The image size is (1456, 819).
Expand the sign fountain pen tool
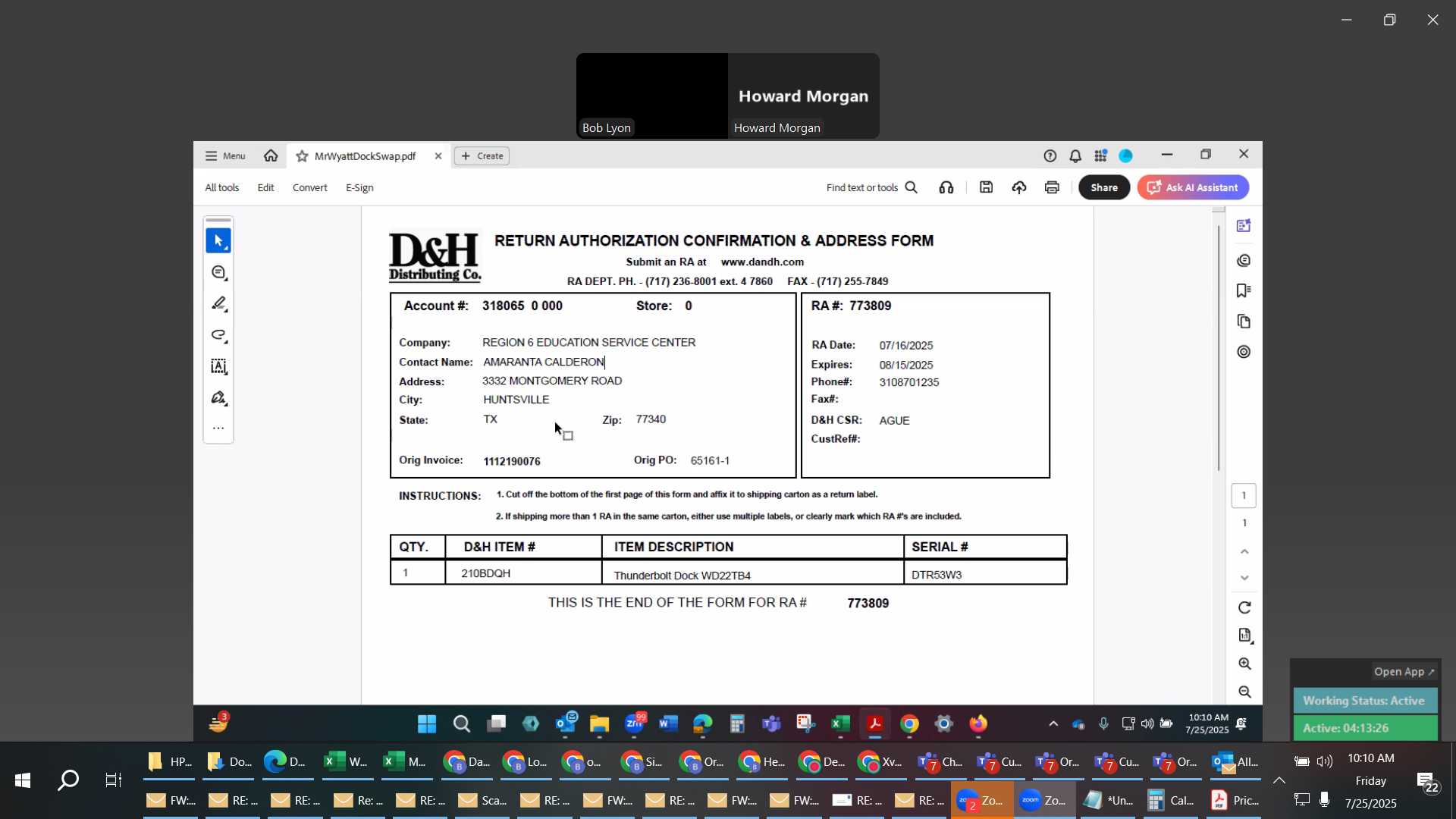click(x=218, y=398)
